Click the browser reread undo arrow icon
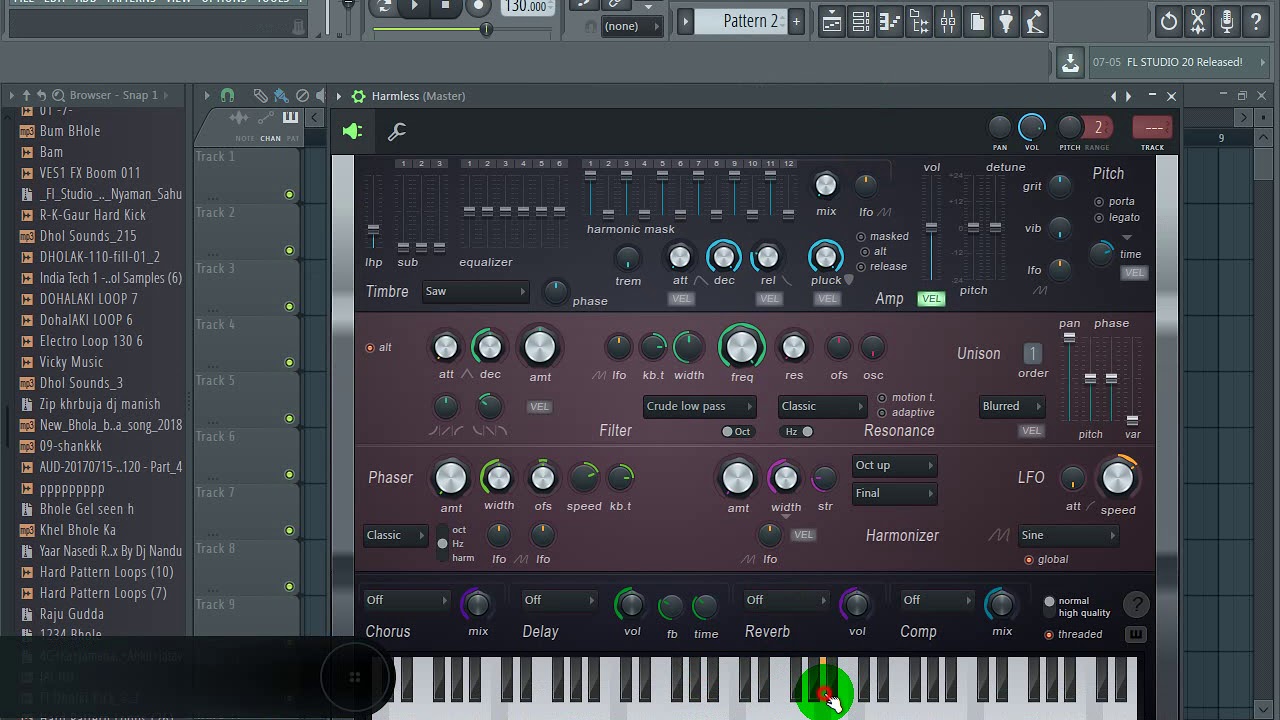Viewport: 1280px width, 720px height. coord(42,95)
